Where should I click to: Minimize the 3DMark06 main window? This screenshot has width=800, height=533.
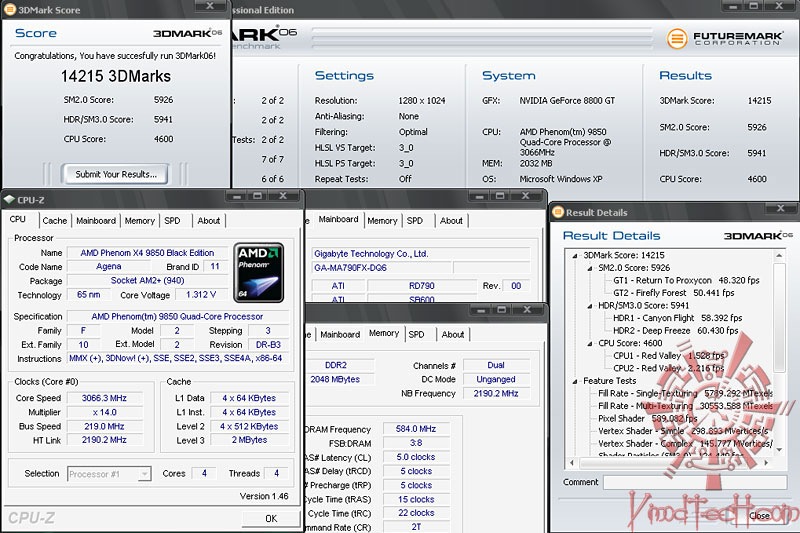(x=733, y=6)
